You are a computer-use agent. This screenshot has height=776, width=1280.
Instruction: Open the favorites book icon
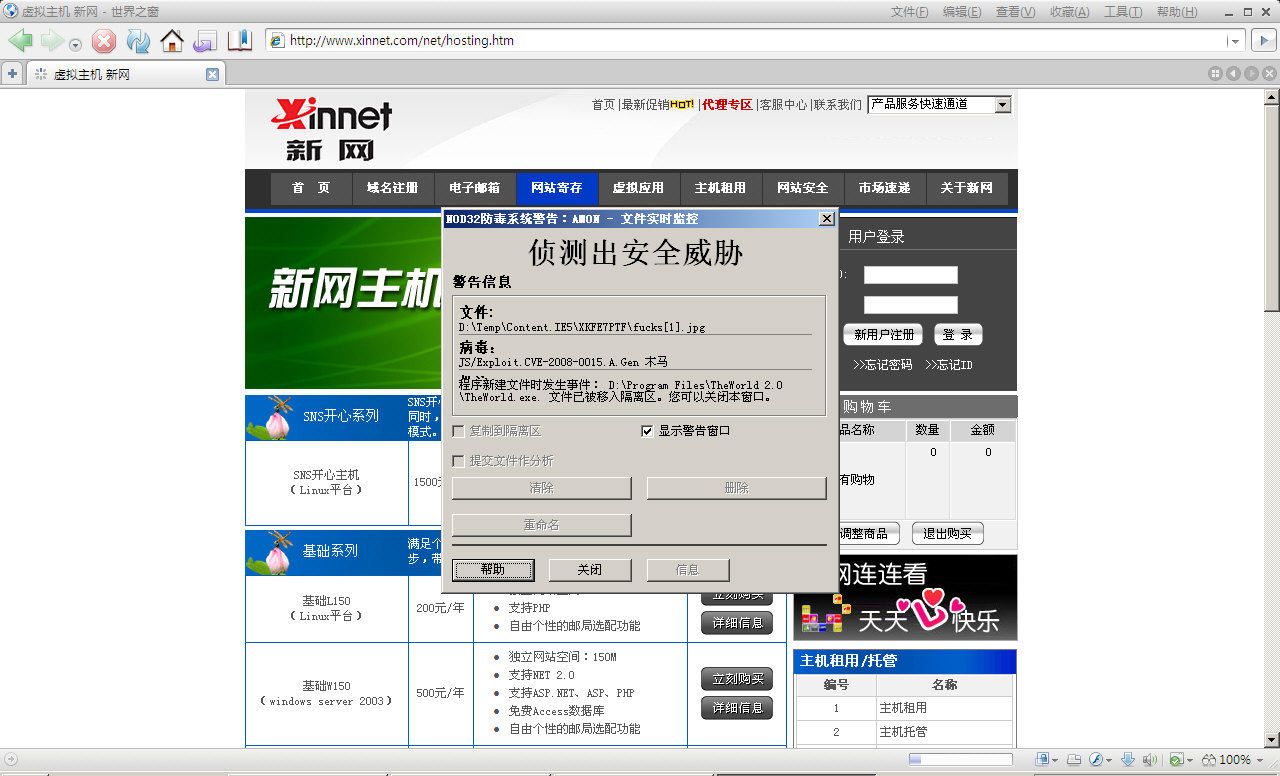[240, 41]
